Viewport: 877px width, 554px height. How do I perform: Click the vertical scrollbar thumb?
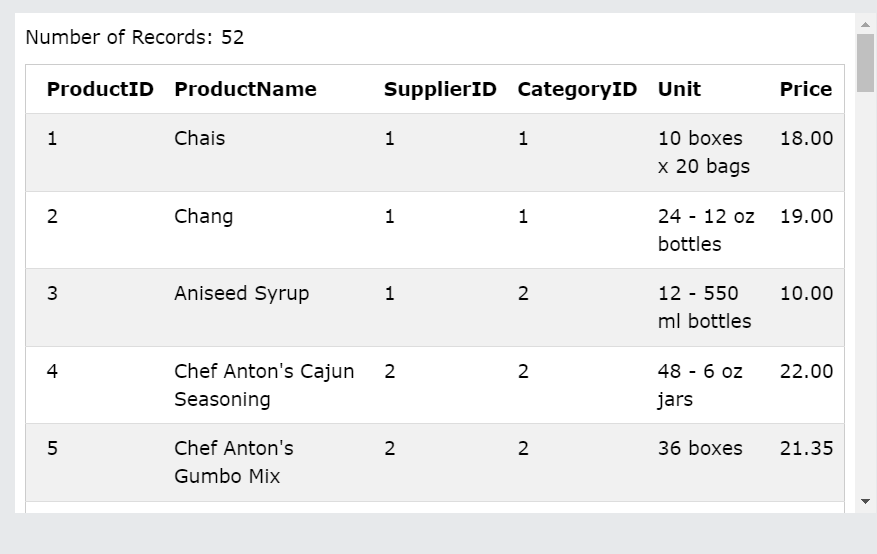tap(865, 63)
